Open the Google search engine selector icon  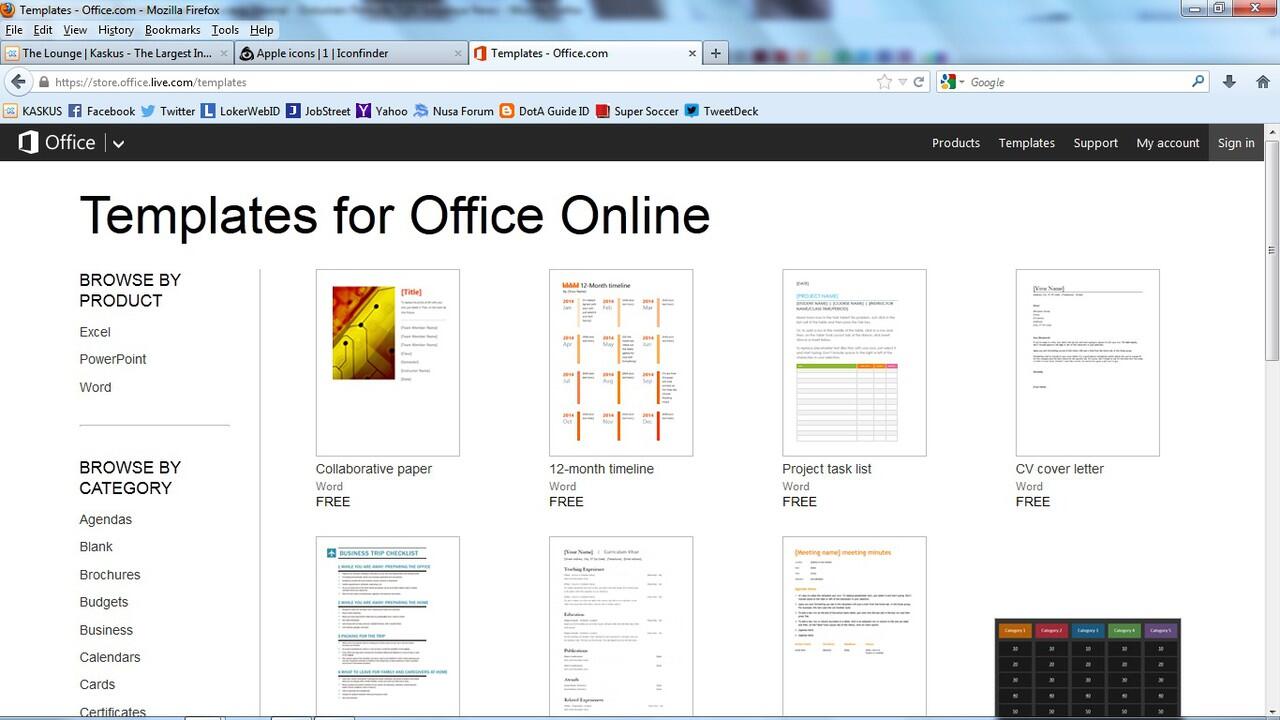point(951,82)
